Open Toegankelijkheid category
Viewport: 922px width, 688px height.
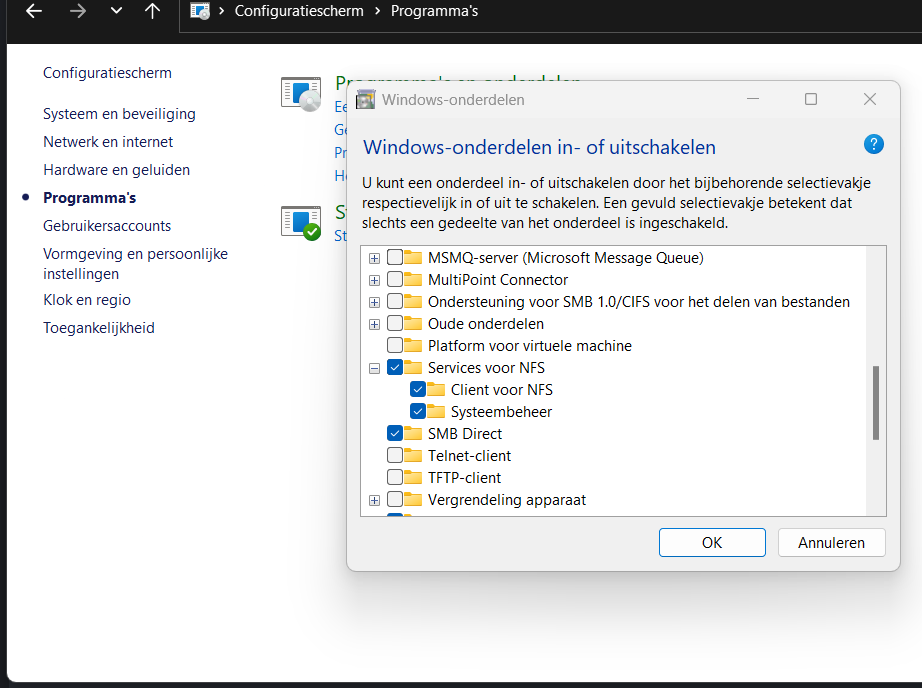[99, 328]
